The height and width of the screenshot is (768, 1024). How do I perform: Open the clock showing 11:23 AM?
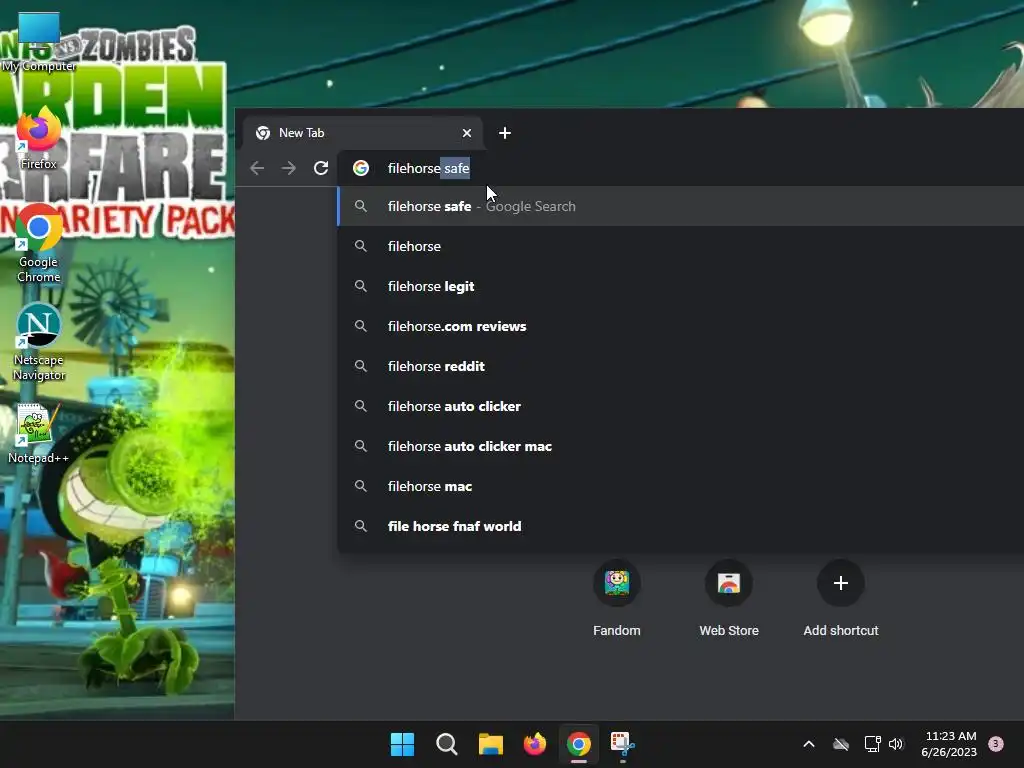click(950, 744)
